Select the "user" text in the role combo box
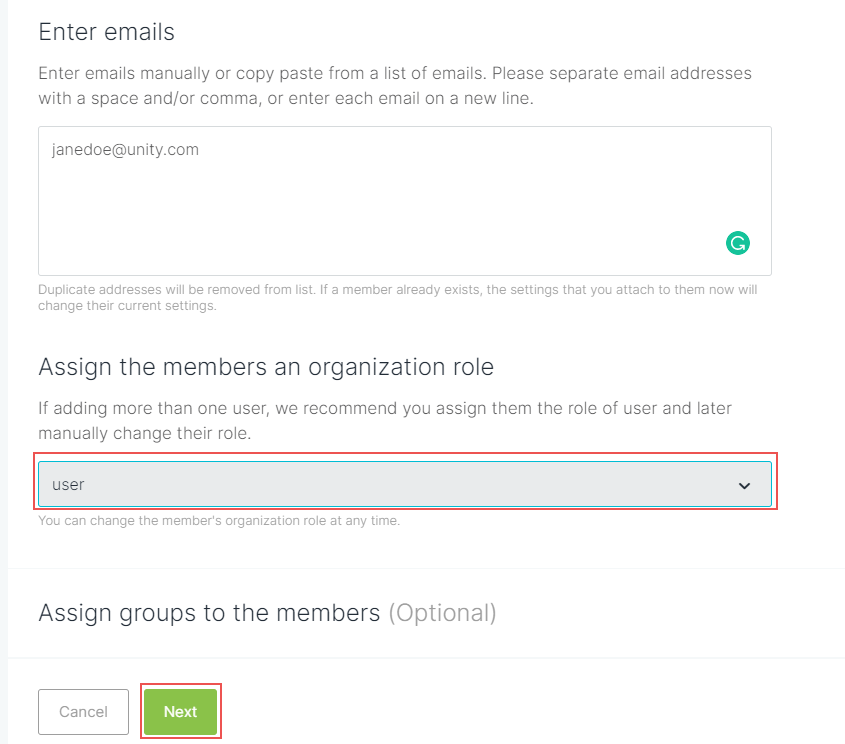 click(68, 485)
